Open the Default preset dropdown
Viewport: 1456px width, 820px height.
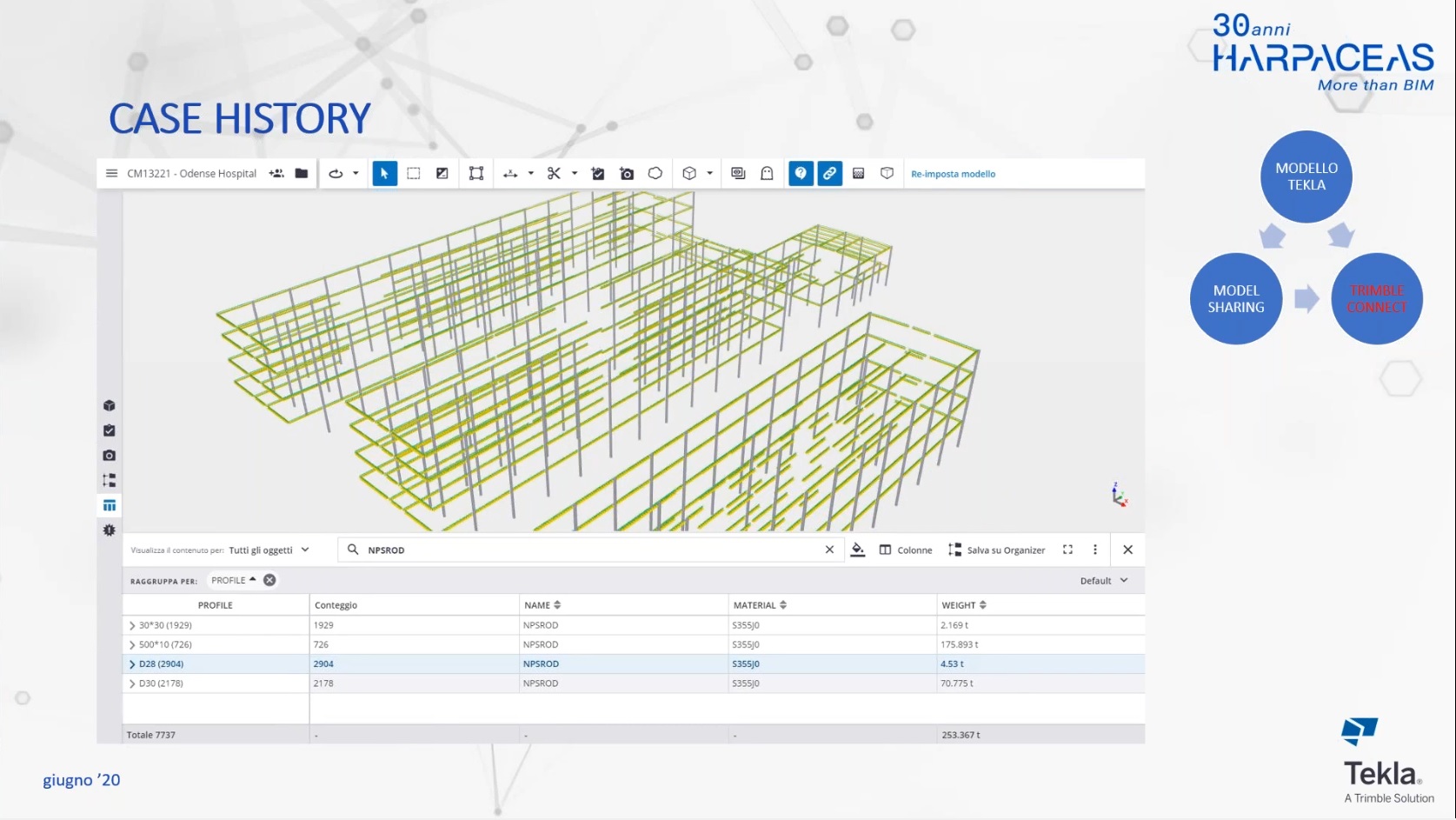[x=1104, y=581]
